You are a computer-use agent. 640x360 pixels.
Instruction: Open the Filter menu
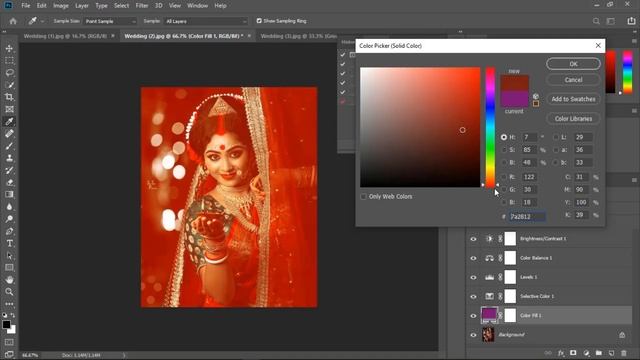(142, 6)
